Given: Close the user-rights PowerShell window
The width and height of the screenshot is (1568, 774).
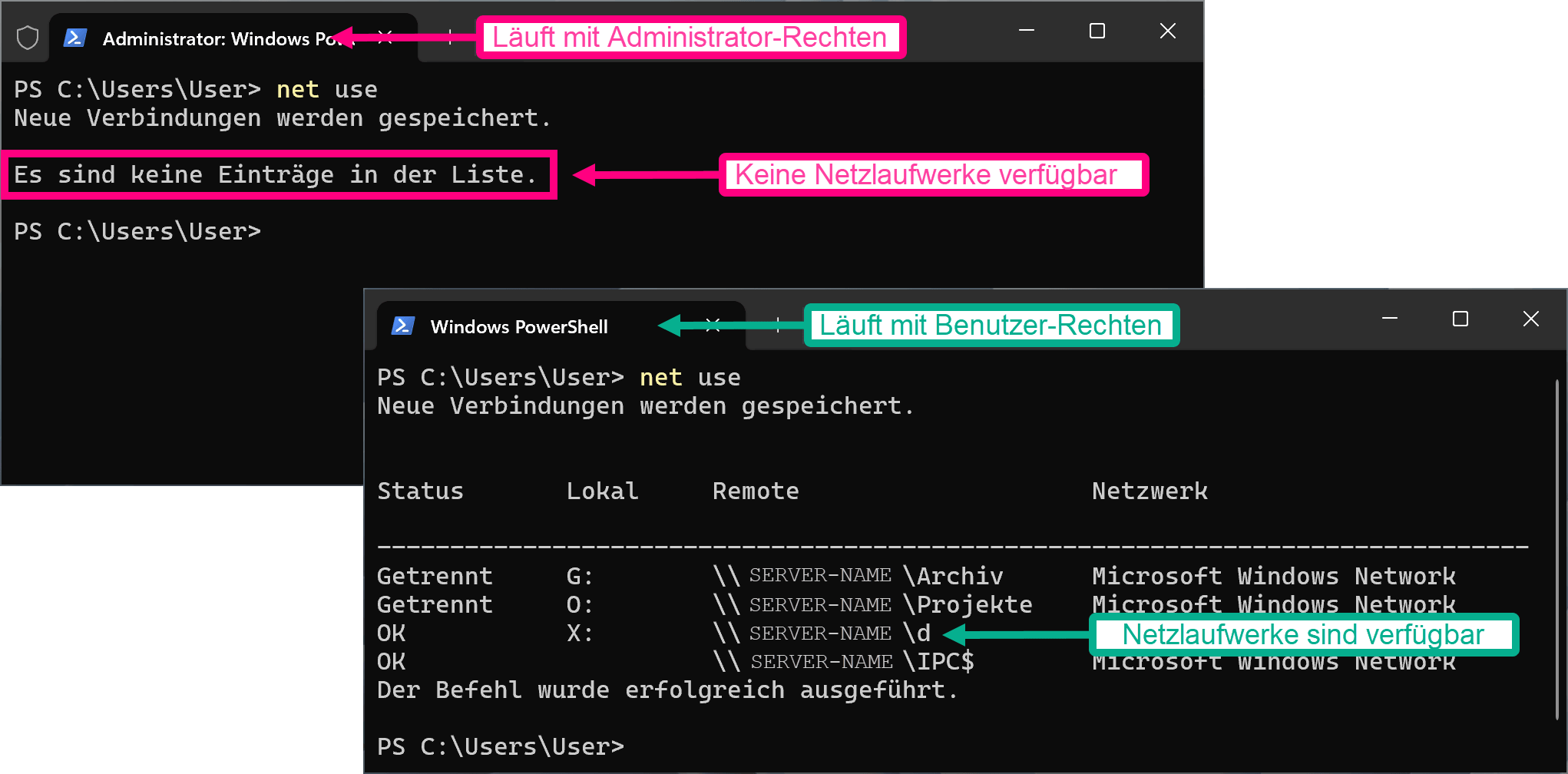Looking at the screenshot, I should (x=1530, y=319).
